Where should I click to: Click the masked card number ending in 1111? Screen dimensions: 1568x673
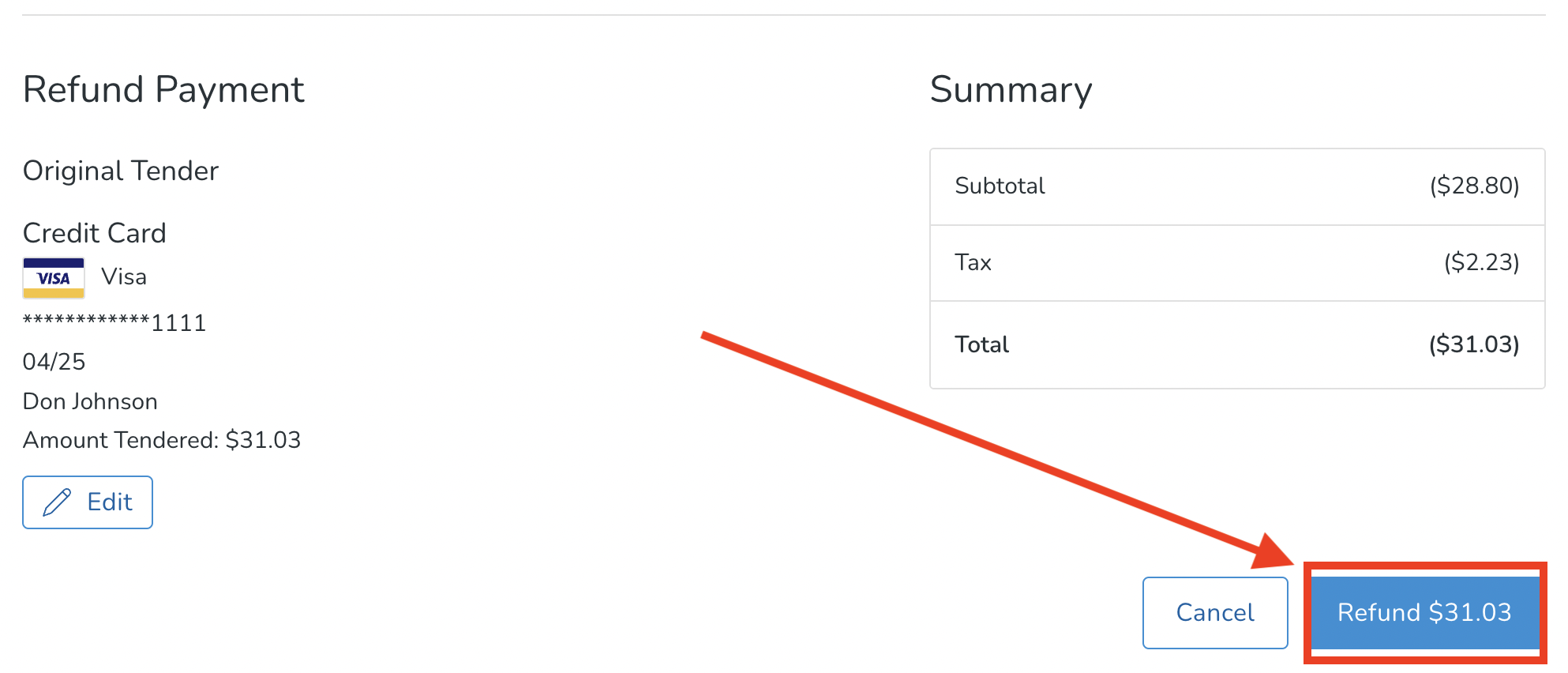pyautogui.click(x=114, y=322)
